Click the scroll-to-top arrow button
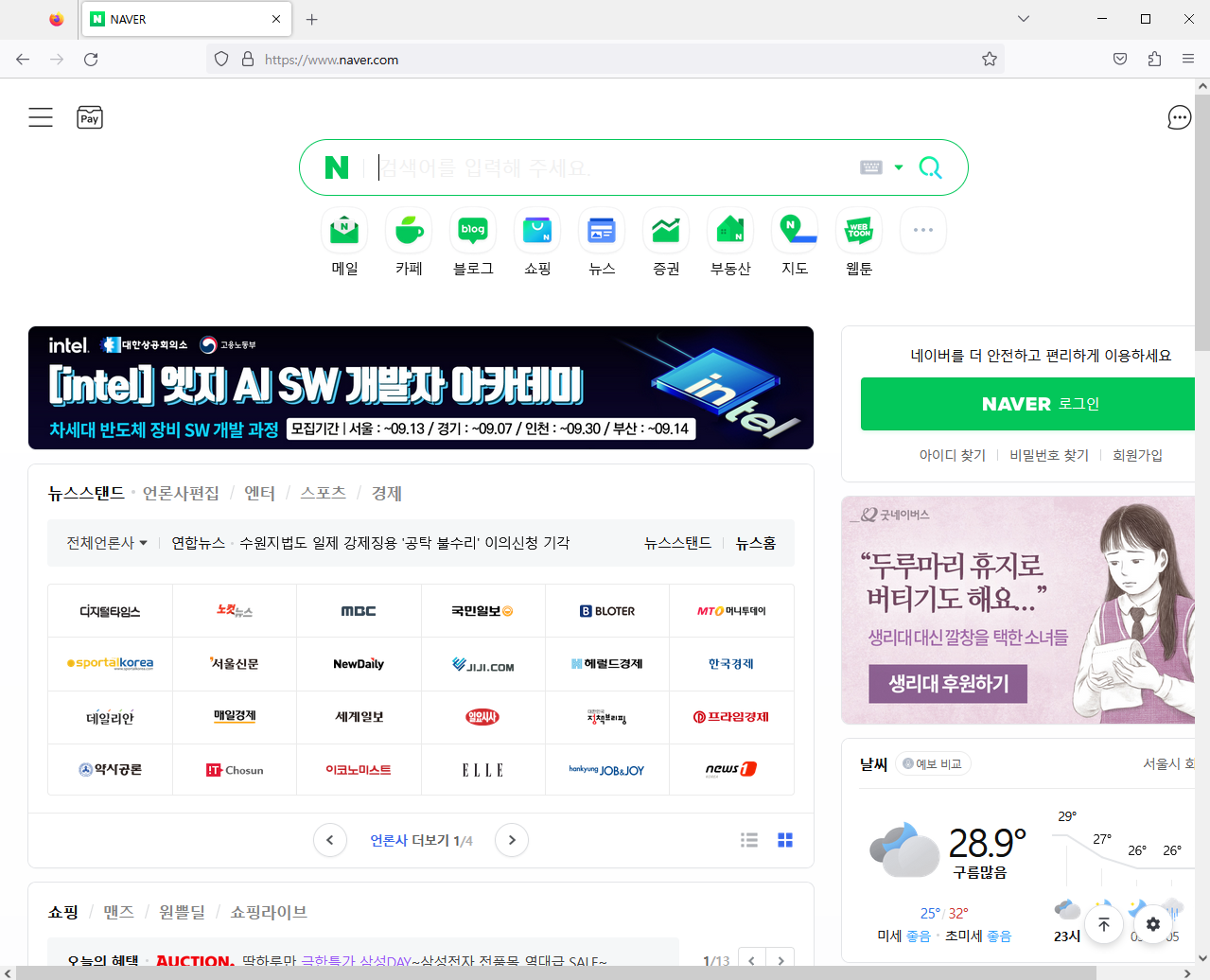 click(x=1104, y=924)
